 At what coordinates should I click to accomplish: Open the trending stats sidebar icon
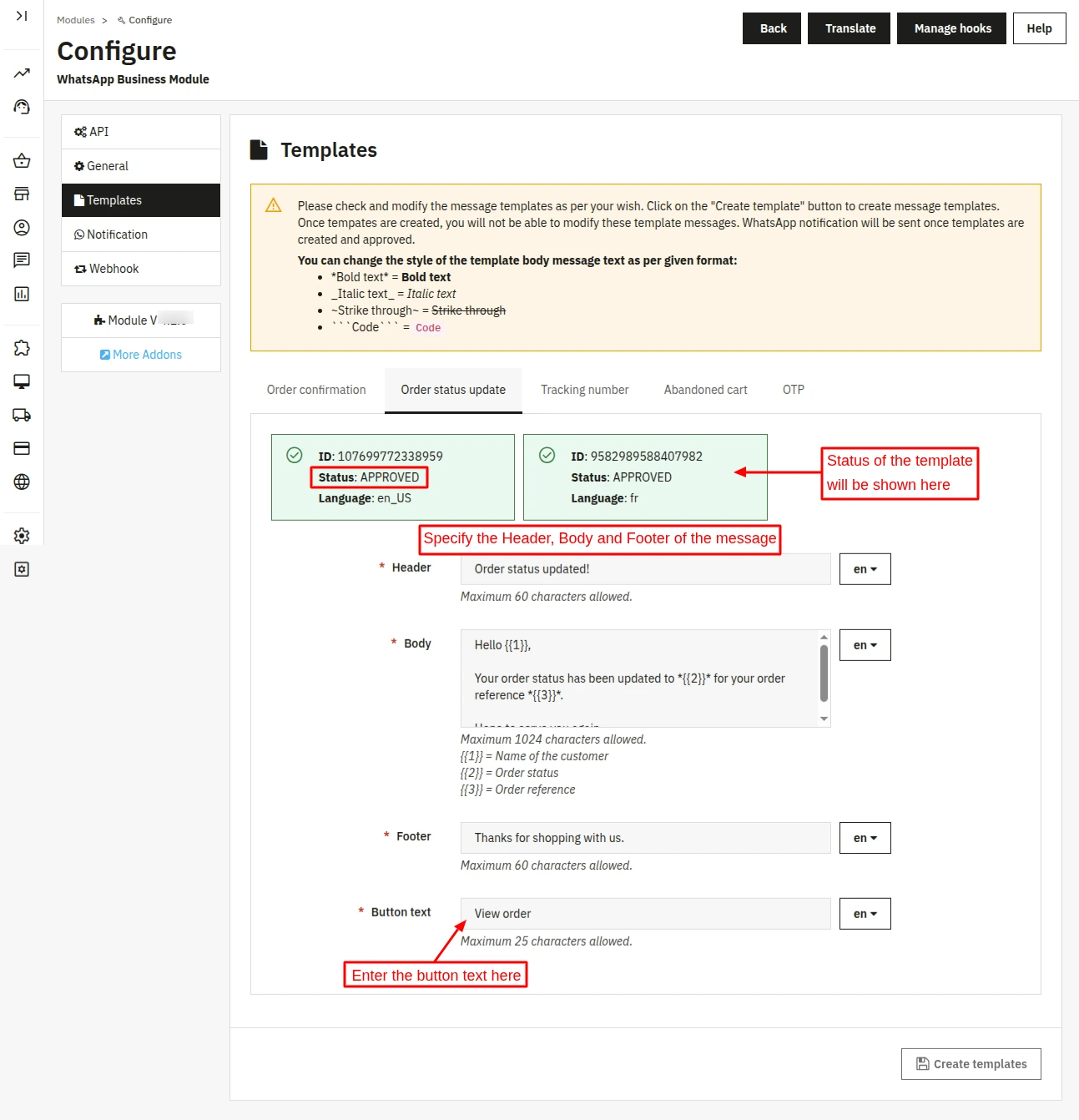(x=22, y=73)
